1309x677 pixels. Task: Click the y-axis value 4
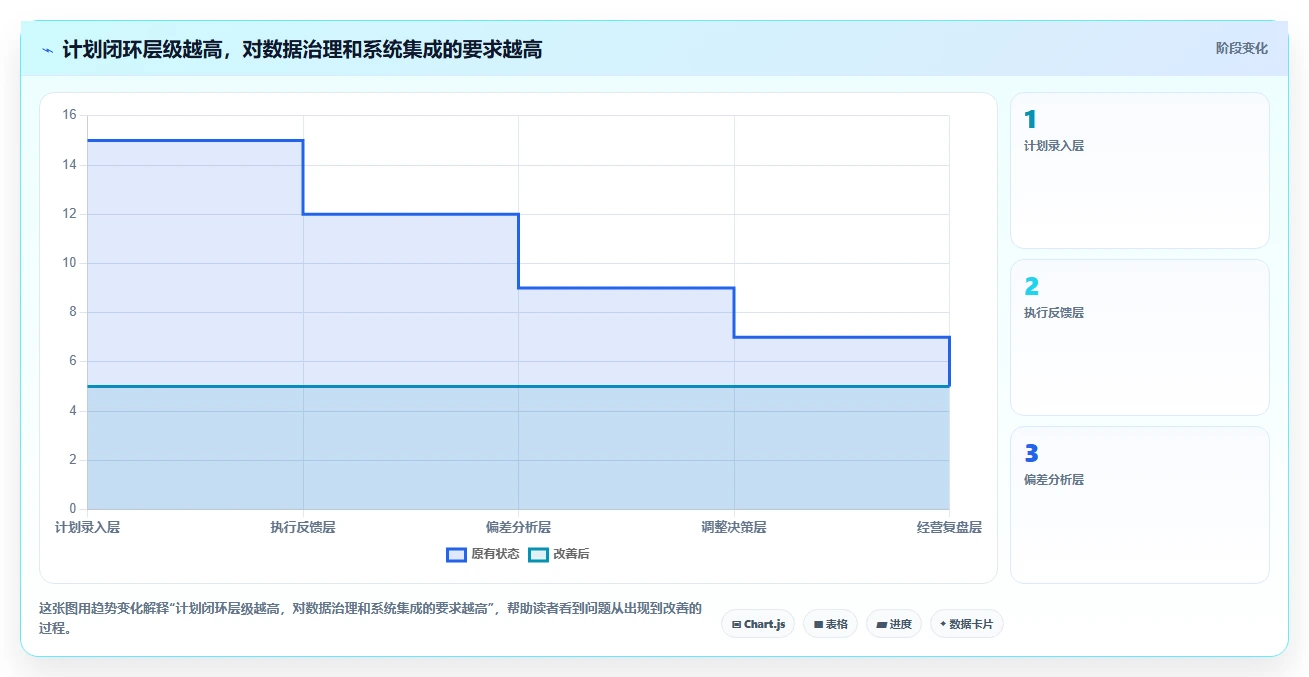tap(72, 411)
